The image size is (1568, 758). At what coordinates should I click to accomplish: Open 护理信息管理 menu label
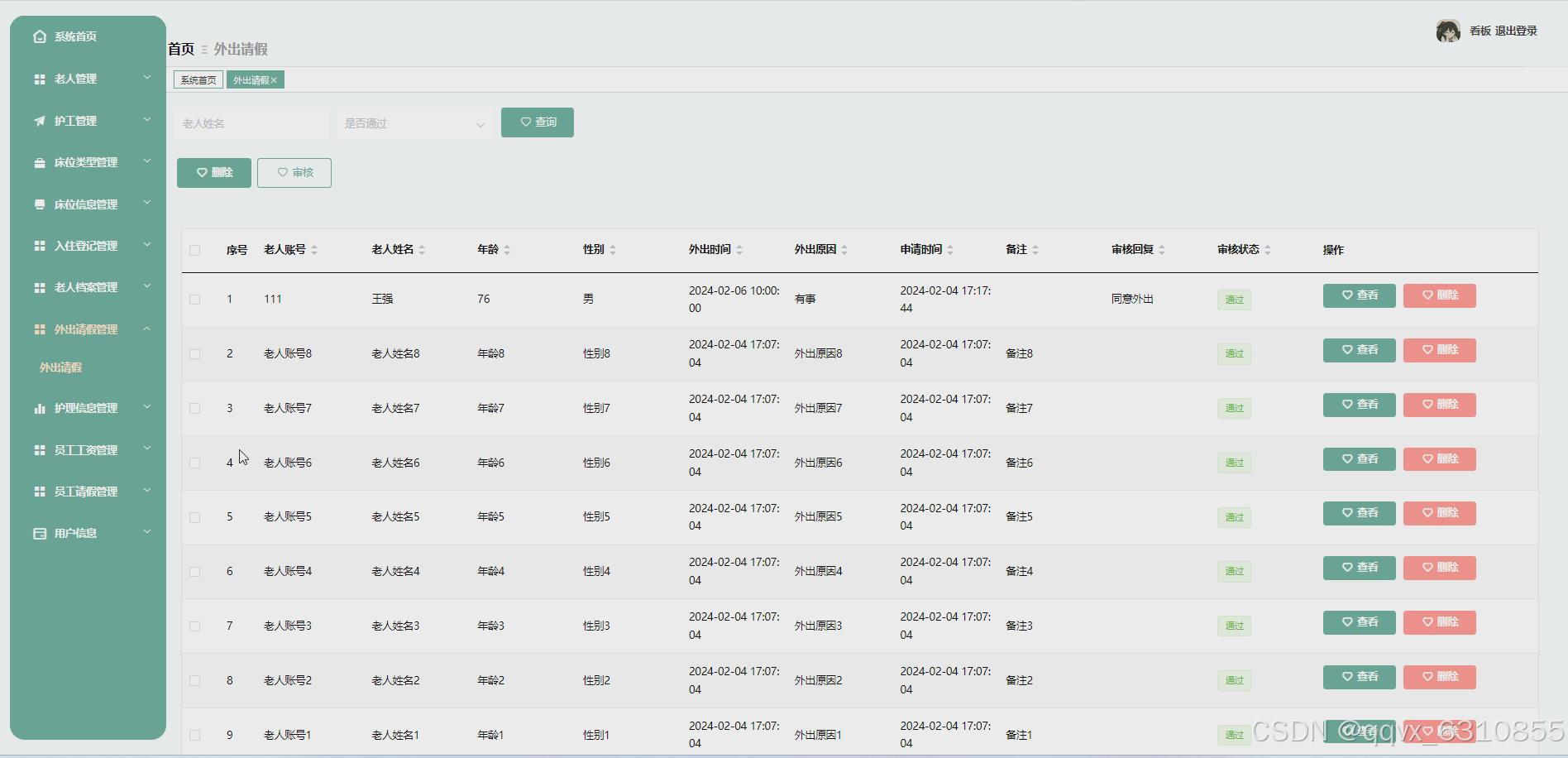[86, 408]
